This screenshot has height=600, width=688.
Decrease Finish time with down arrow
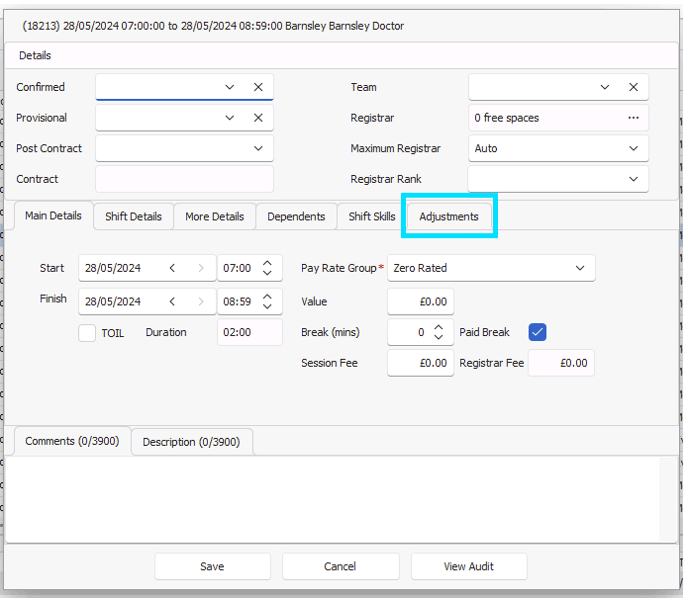pos(267,306)
